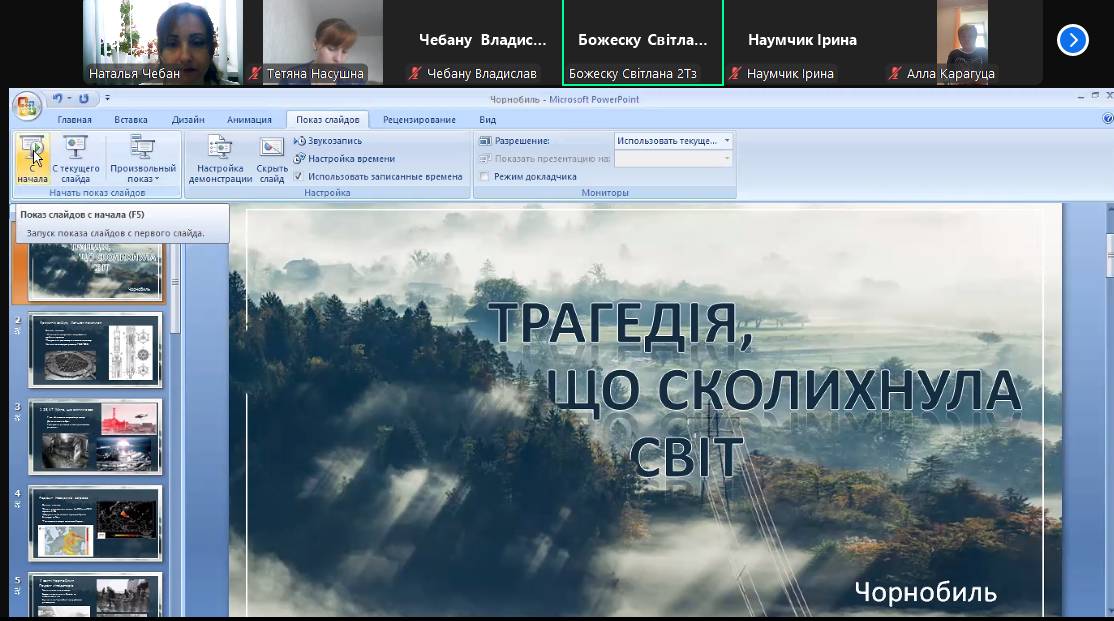Click the Скрыть слайд button

pyautogui.click(x=271, y=159)
